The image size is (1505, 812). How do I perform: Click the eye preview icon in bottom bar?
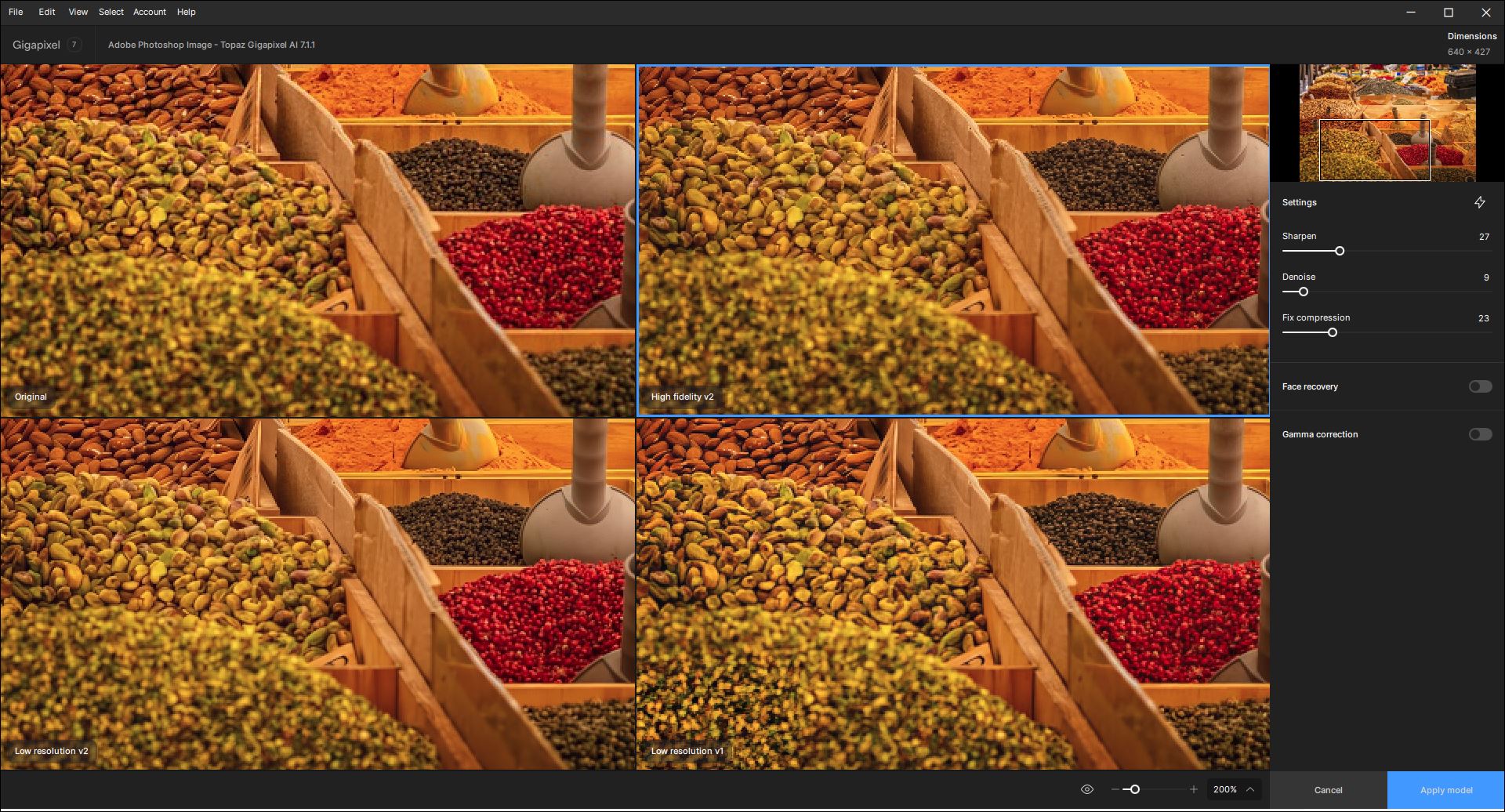(x=1086, y=789)
